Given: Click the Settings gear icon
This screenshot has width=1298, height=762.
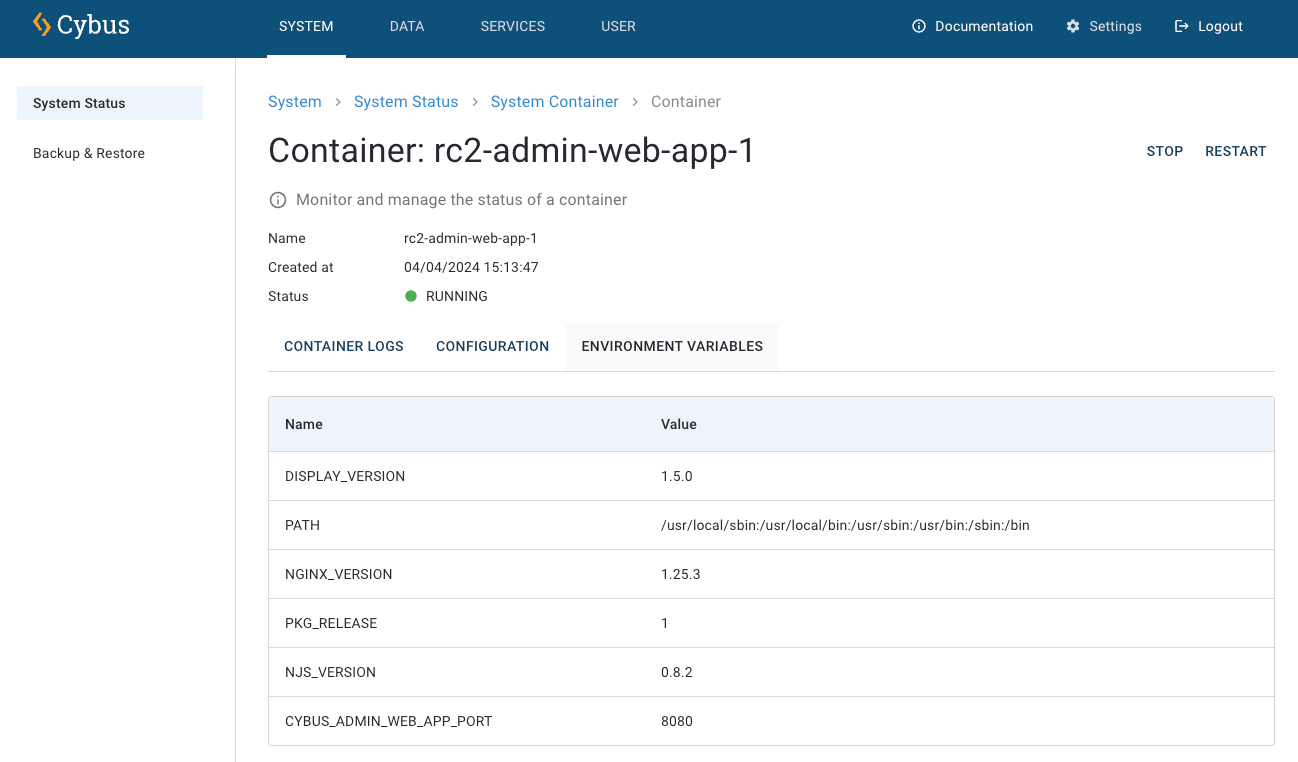Looking at the screenshot, I should 1073,27.
